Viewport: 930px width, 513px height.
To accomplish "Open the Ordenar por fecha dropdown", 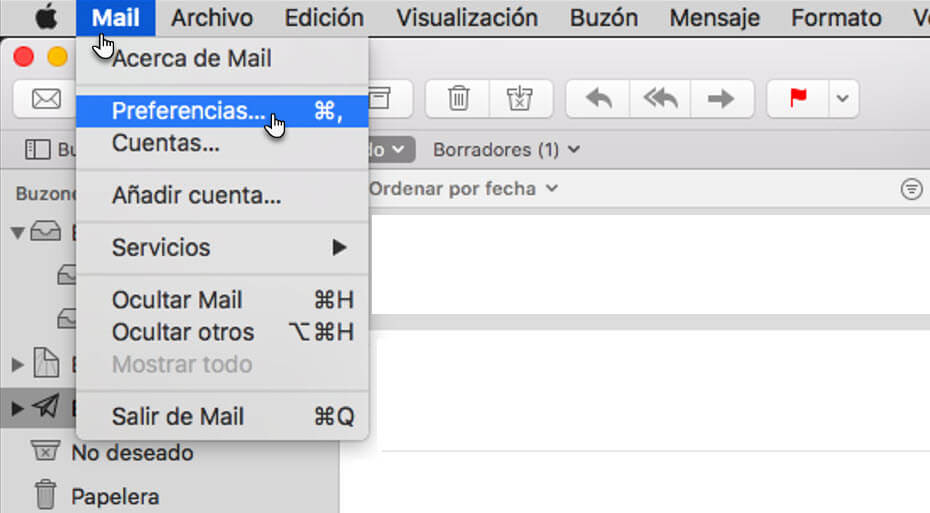I will (x=463, y=189).
